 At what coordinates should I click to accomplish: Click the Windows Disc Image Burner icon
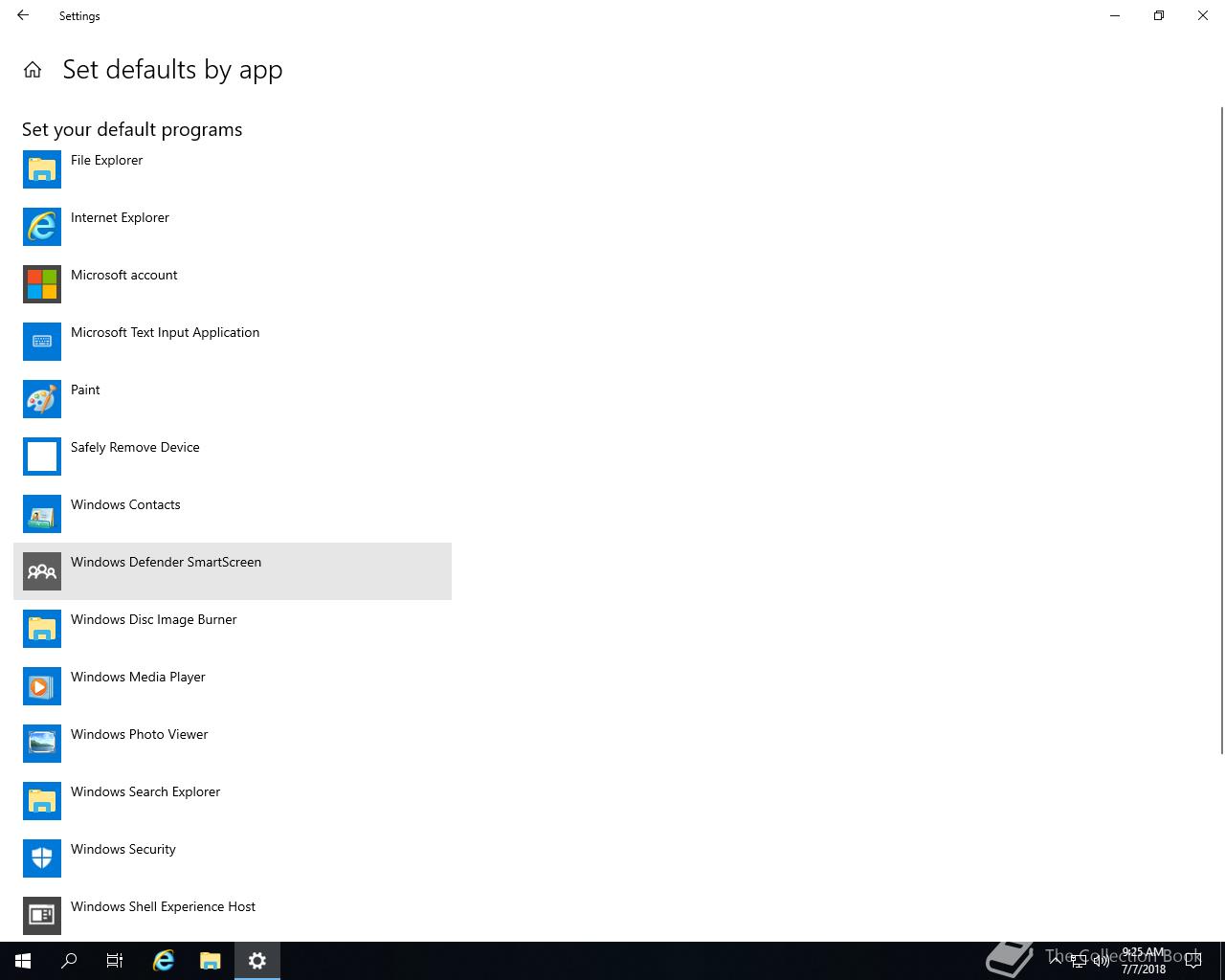tap(42, 629)
